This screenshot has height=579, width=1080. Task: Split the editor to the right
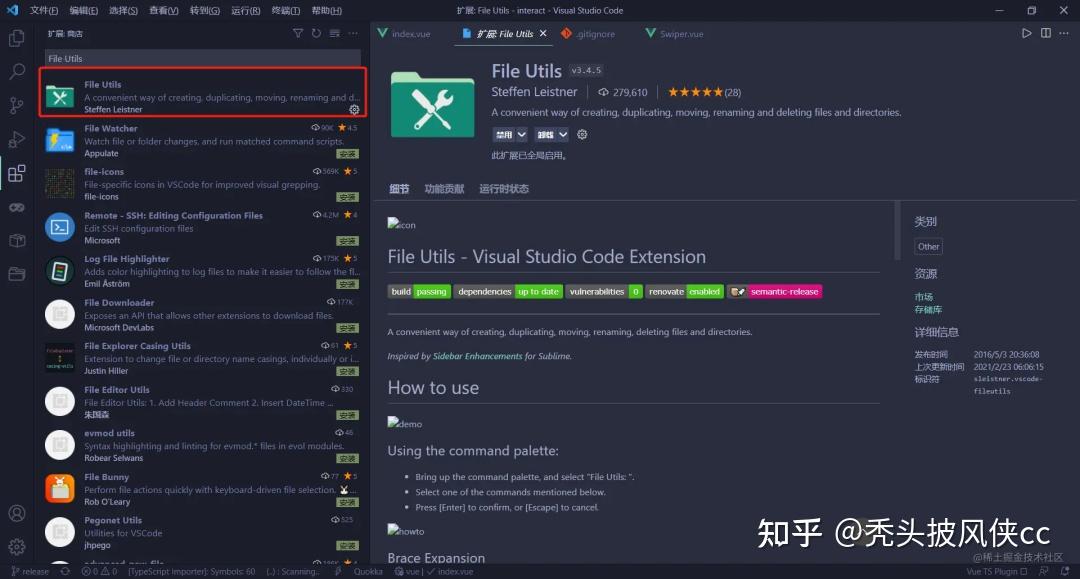(x=1046, y=33)
